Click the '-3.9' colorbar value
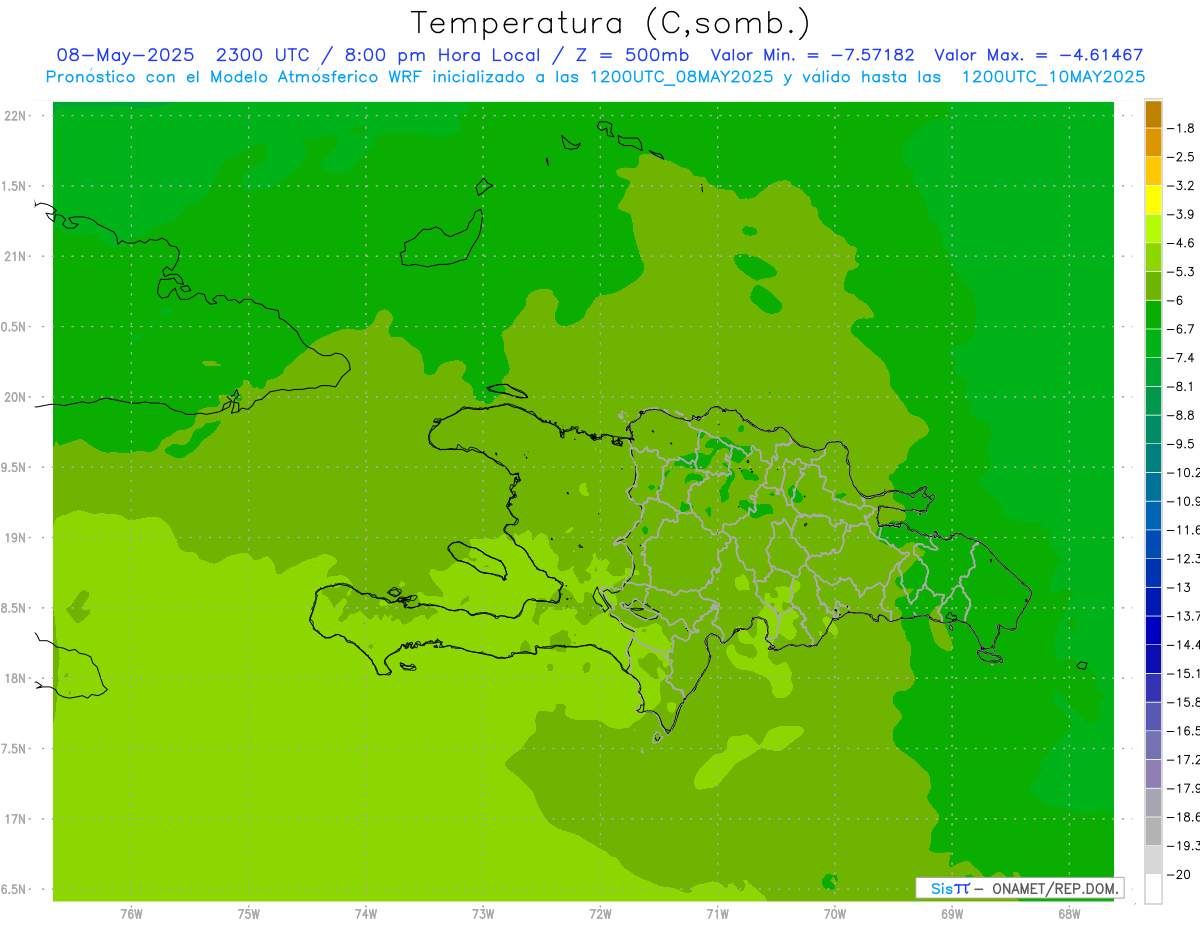Image resolution: width=1200 pixels, height=927 pixels. pos(1183,214)
